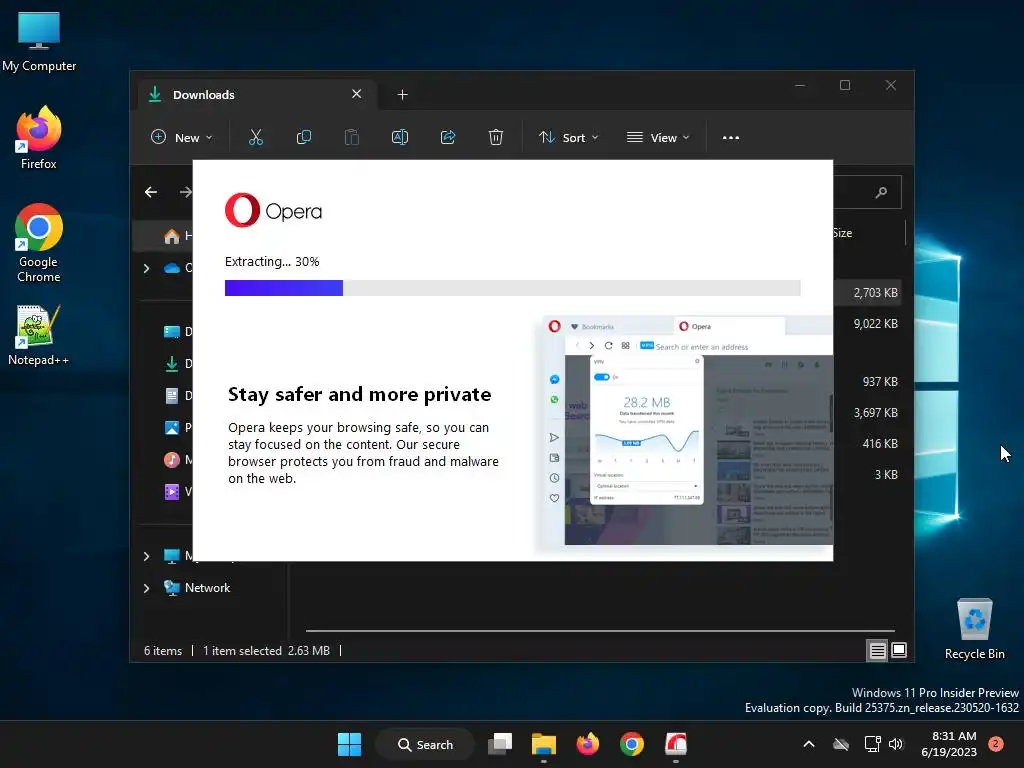
Task: Click "1 item selected 2.63 MB" status text
Action: pos(266,650)
